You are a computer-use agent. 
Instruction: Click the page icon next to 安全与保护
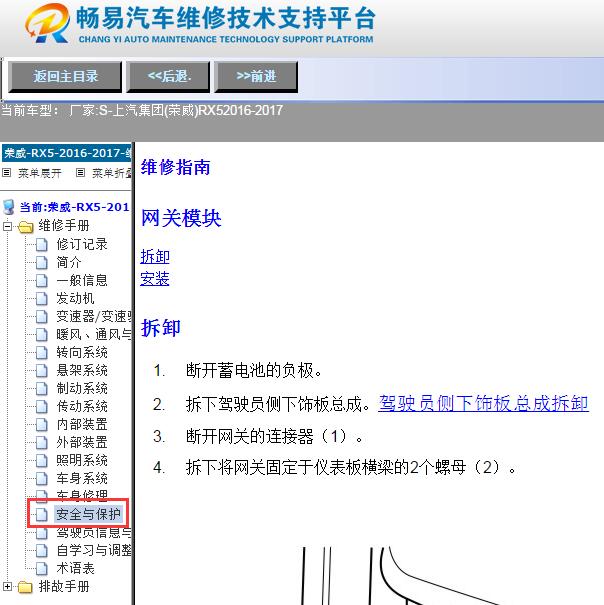41,514
